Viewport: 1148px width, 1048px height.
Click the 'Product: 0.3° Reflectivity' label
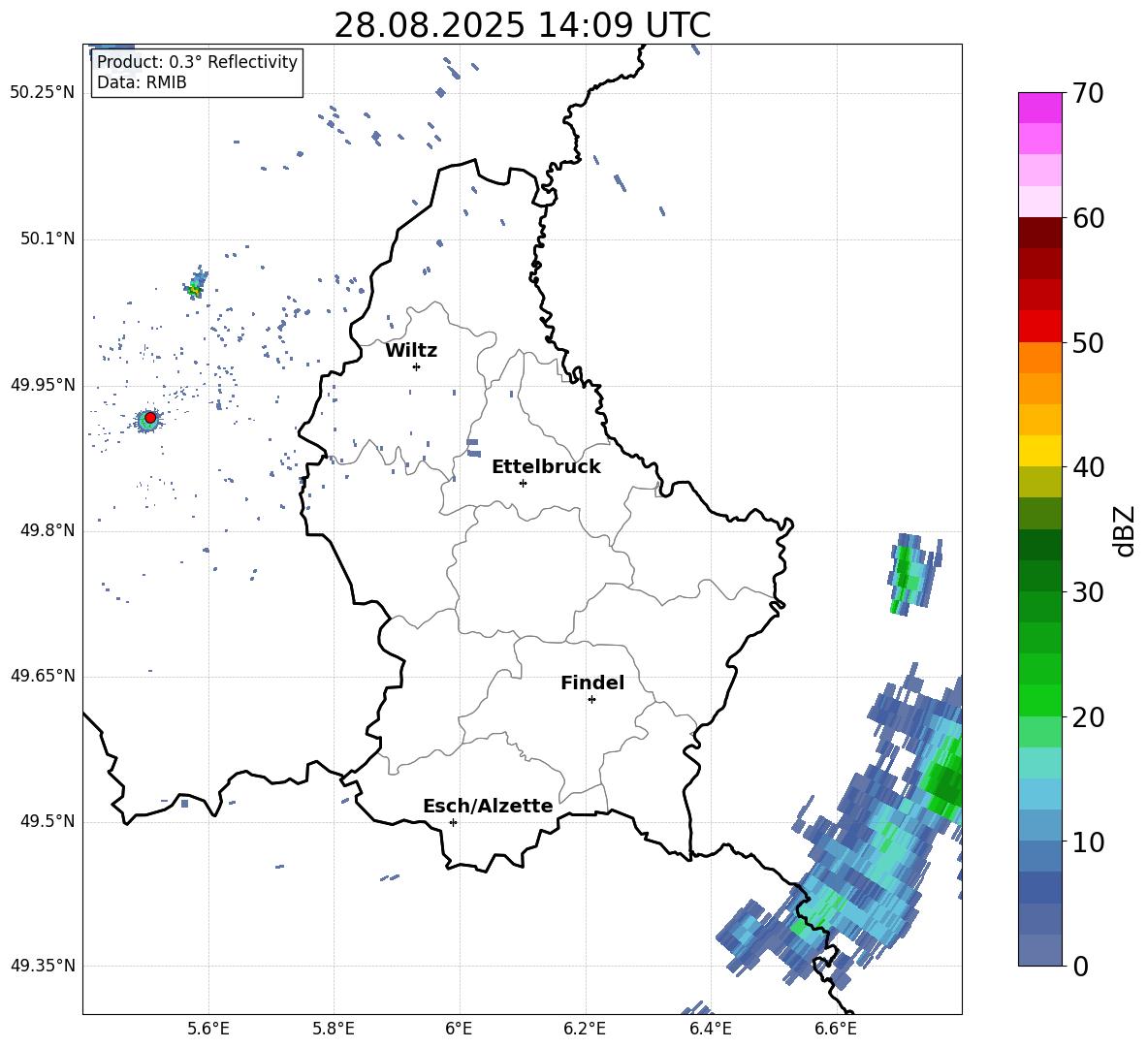tap(197, 62)
